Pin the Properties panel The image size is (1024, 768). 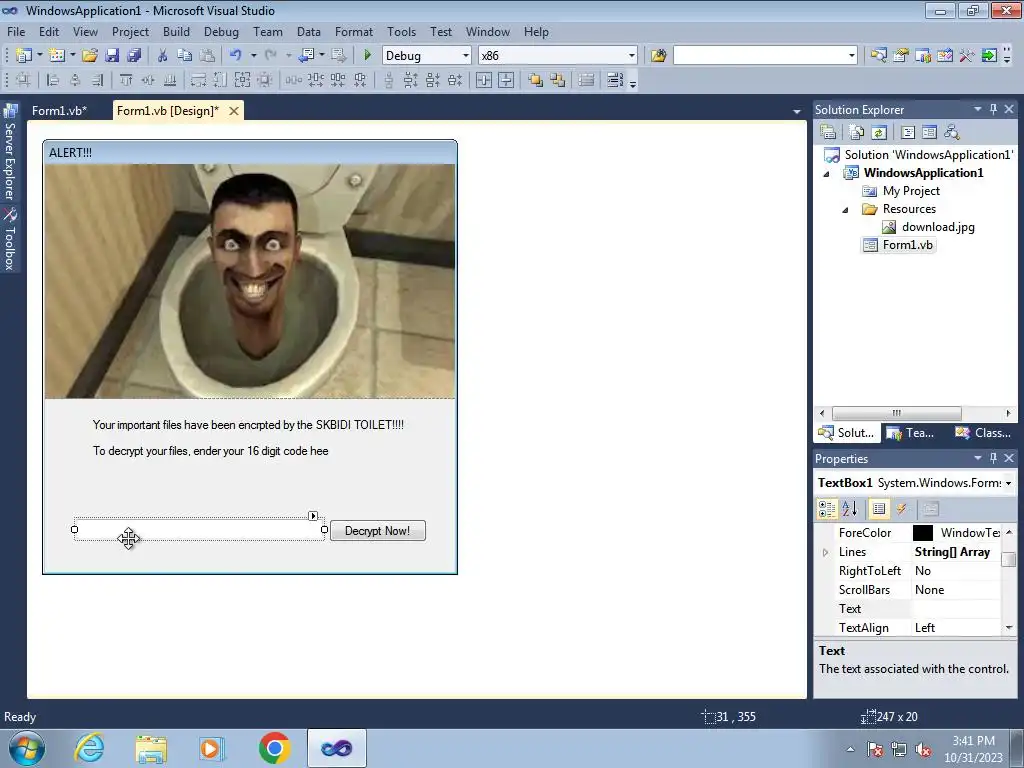(x=993, y=458)
